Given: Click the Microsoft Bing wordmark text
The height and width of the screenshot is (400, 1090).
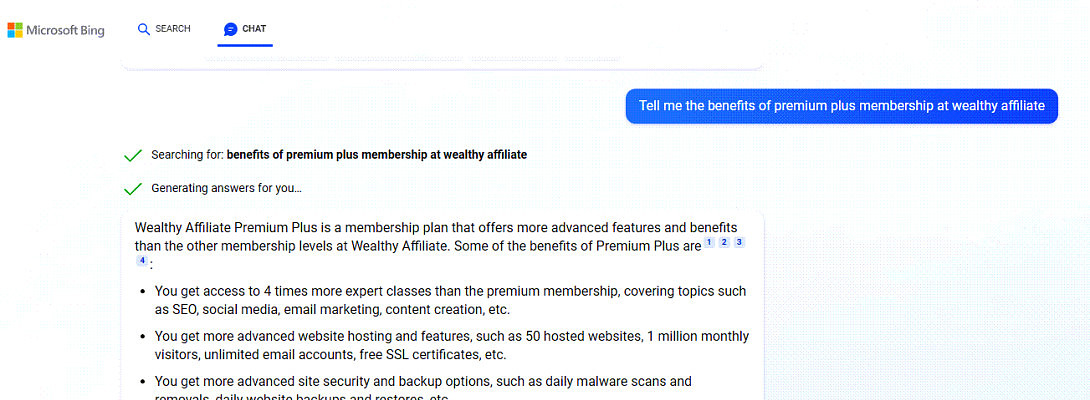Looking at the screenshot, I should [65, 30].
